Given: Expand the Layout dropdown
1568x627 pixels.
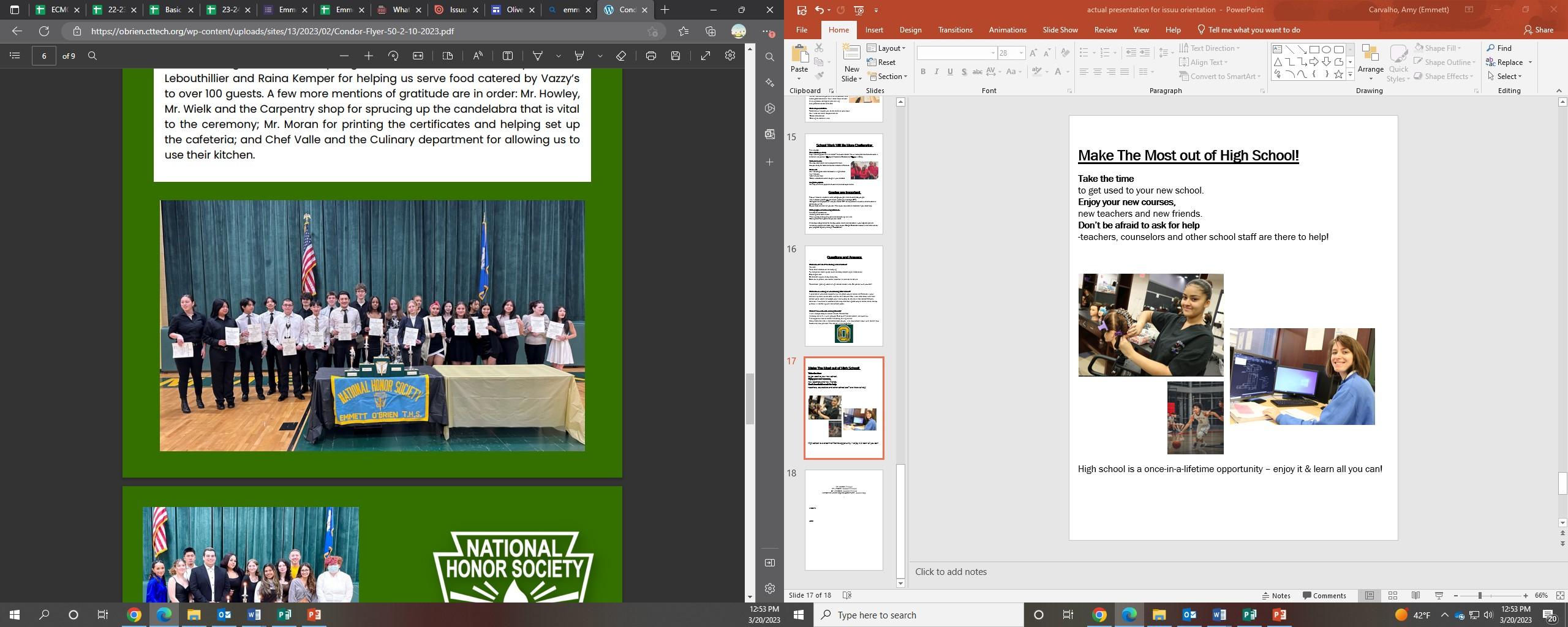Looking at the screenshot, I should coord(886,48).
